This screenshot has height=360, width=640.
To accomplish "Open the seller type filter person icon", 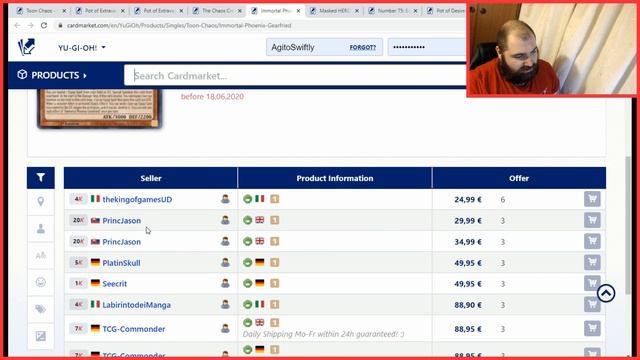I will (40, 229).
